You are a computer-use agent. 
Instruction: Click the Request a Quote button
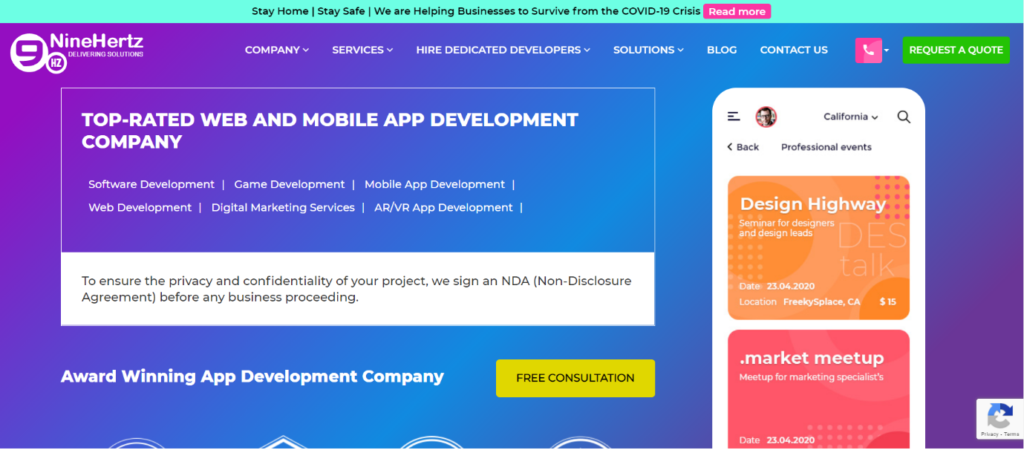click(955, 50)
